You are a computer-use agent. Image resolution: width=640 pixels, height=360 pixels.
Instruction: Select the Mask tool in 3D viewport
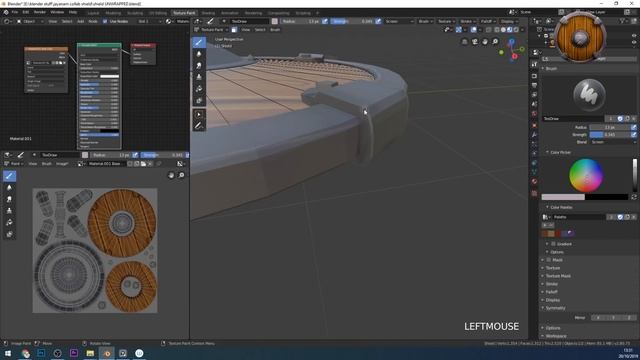click(199, 100)
